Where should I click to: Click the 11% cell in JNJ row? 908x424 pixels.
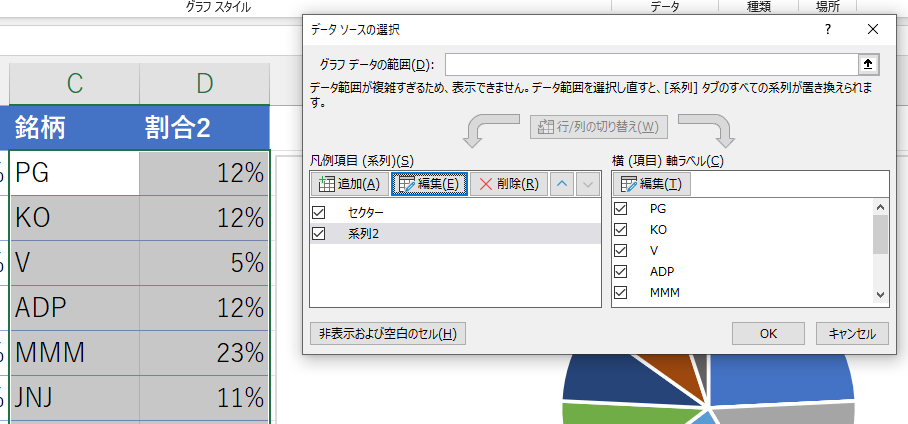(x=204, y=397)
